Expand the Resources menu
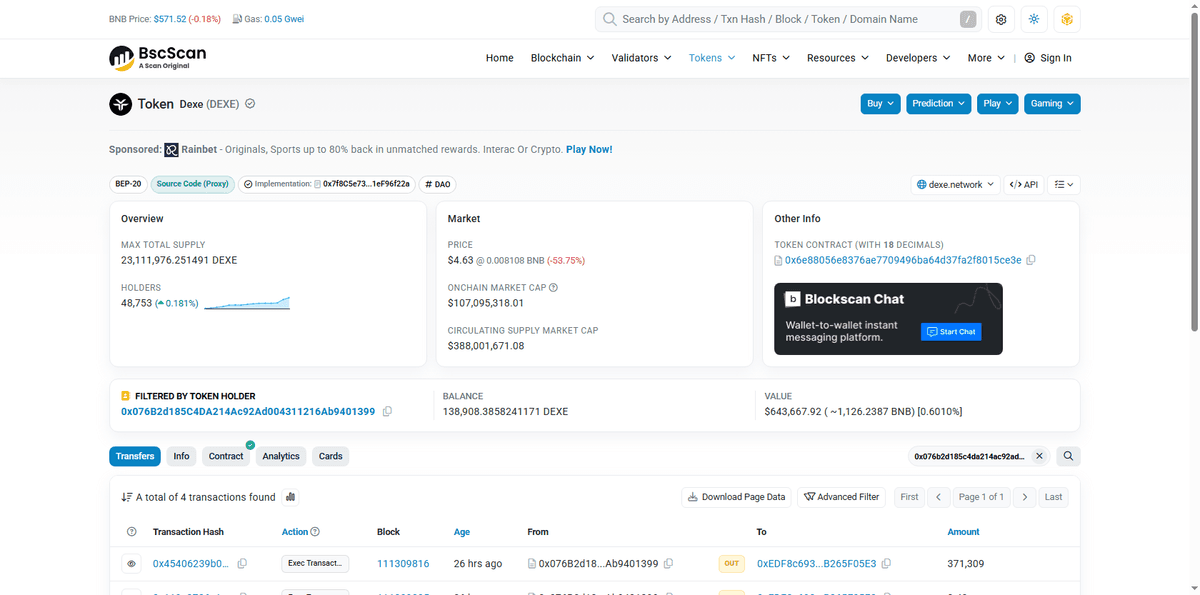This screenshot has height=595, width=1200. pos(838,58)
